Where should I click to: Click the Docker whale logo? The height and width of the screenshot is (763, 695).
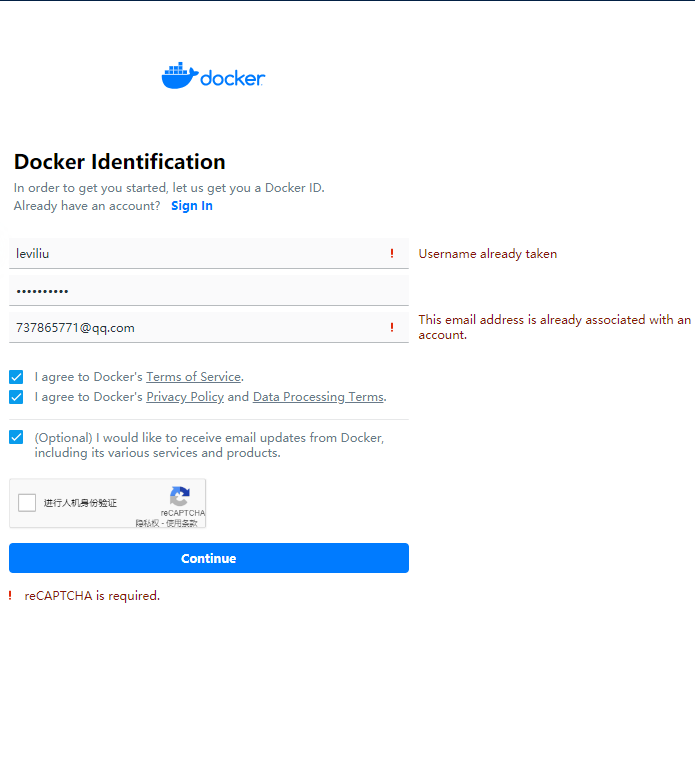179,76
